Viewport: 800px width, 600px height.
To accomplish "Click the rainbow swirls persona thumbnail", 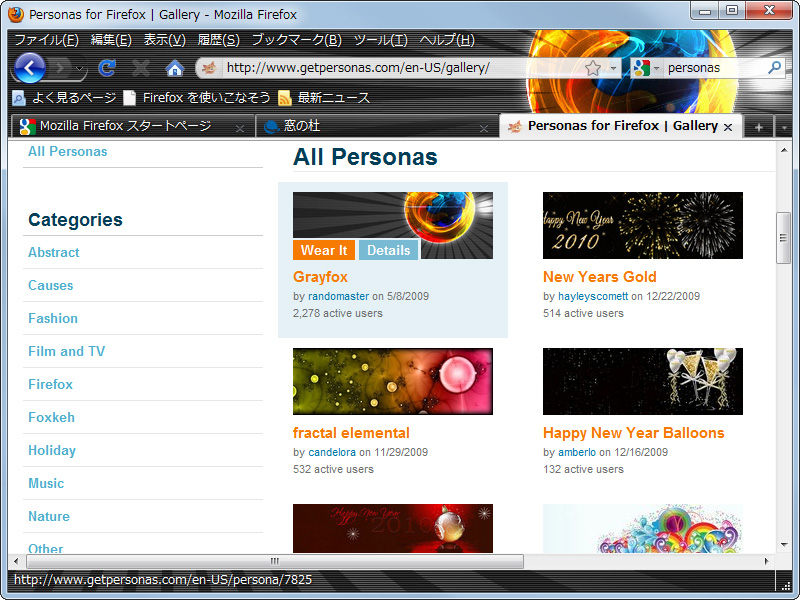I will click(x=643, y=529).
